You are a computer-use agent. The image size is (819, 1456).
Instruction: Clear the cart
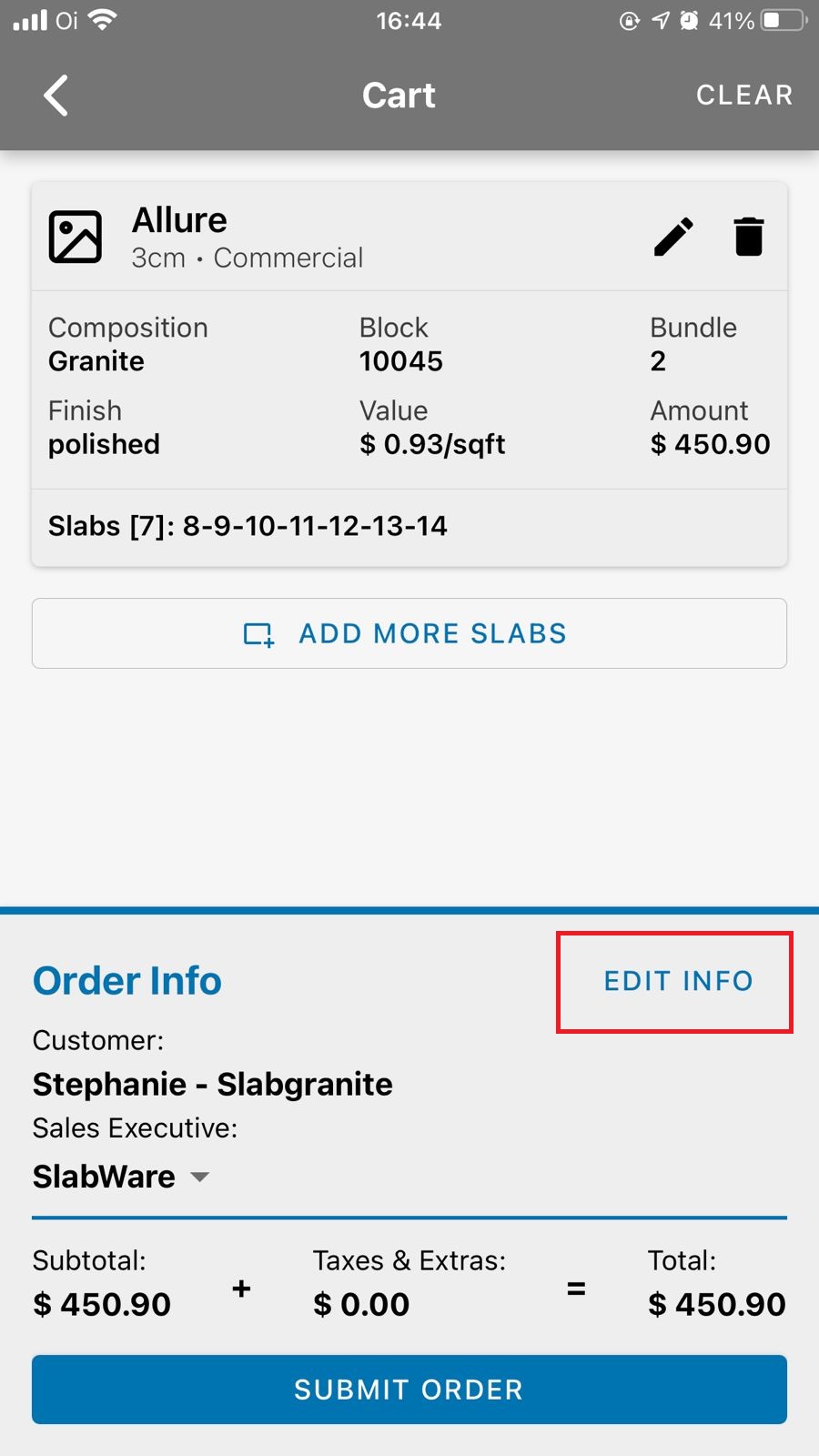pos(744,95)
